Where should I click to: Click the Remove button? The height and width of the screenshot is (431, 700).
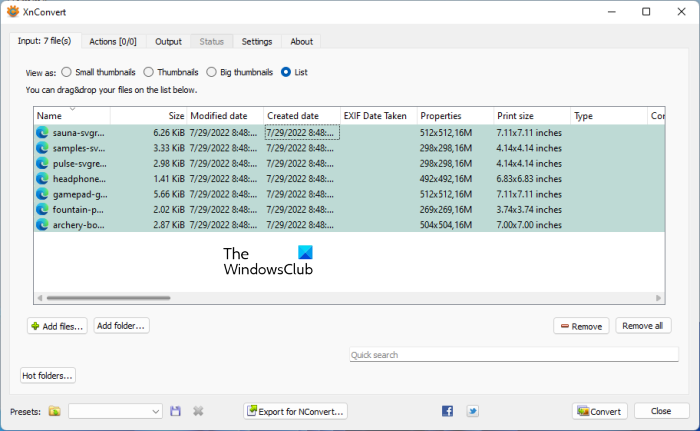(581, 326)
